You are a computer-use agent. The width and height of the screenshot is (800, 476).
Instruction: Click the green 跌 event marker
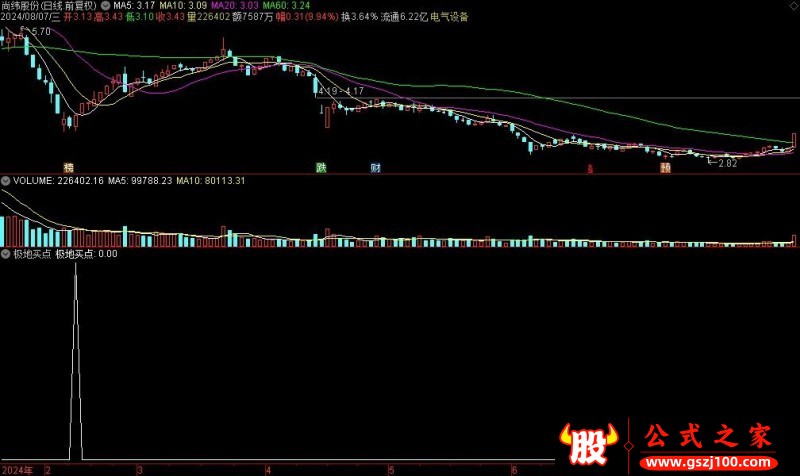point(321,167)
